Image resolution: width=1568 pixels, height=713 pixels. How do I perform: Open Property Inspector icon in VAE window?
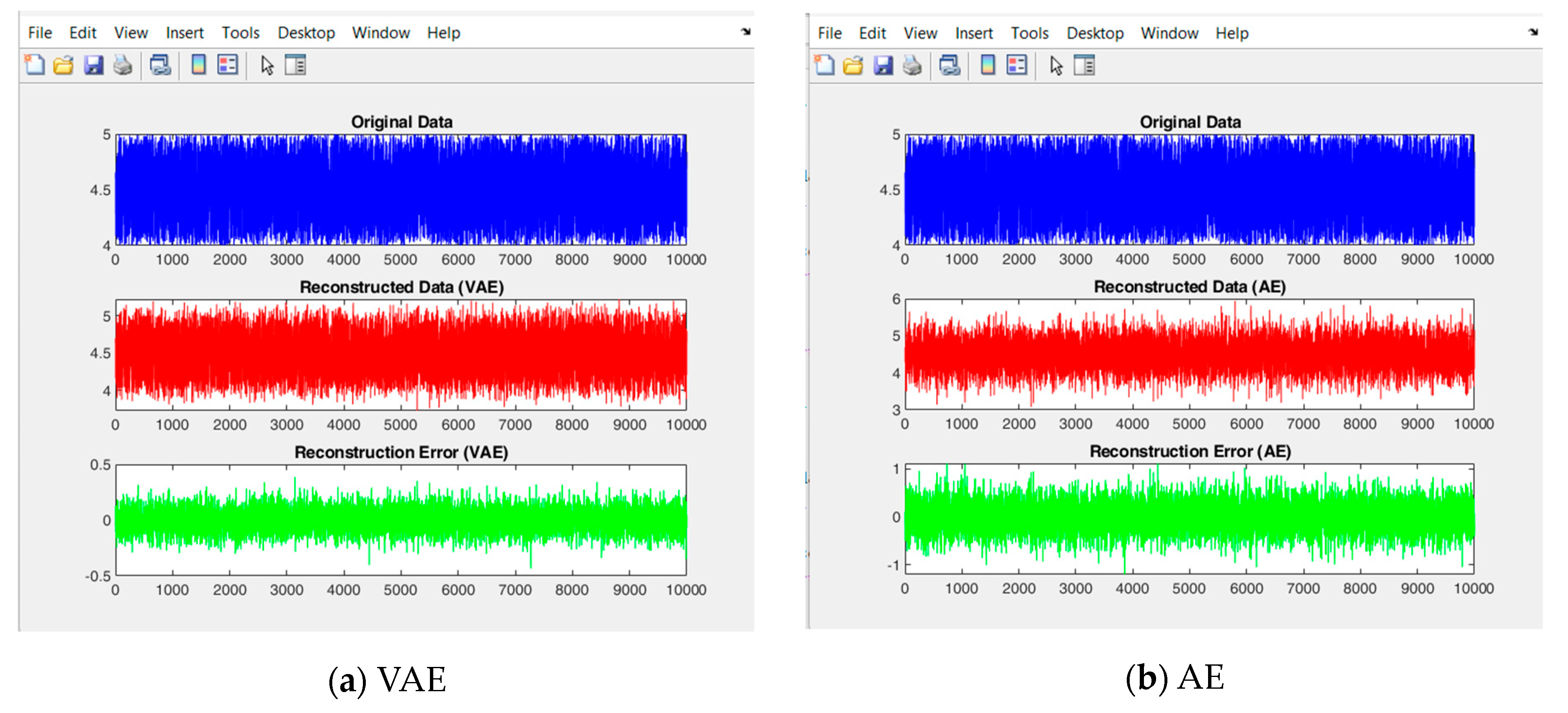(x=295, y=65)
